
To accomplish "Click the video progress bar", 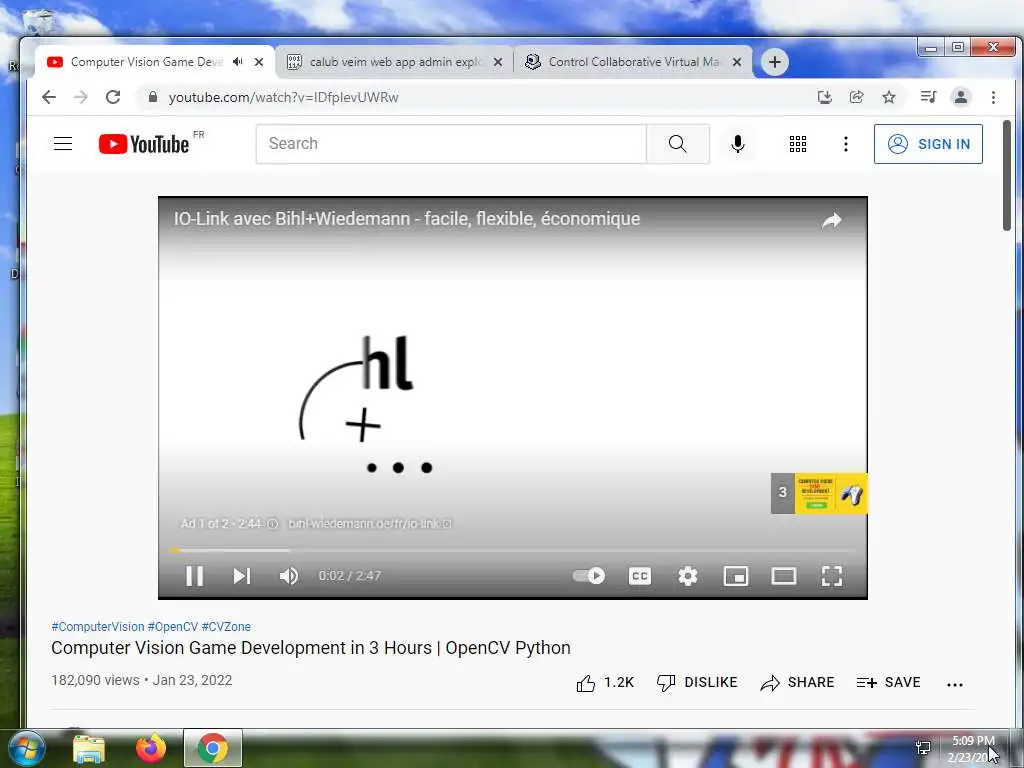I will pyautogui.click(x=513, y=551).
